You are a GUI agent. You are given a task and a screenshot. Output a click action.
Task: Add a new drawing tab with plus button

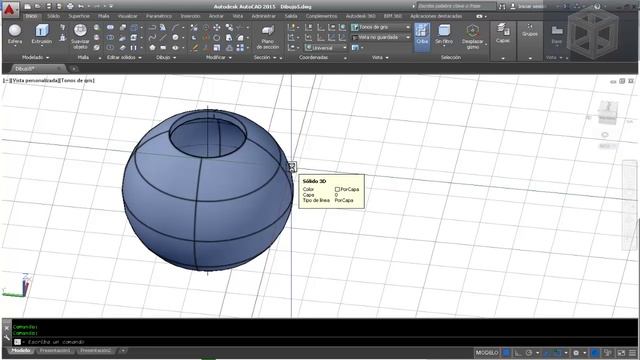[73, 69]
